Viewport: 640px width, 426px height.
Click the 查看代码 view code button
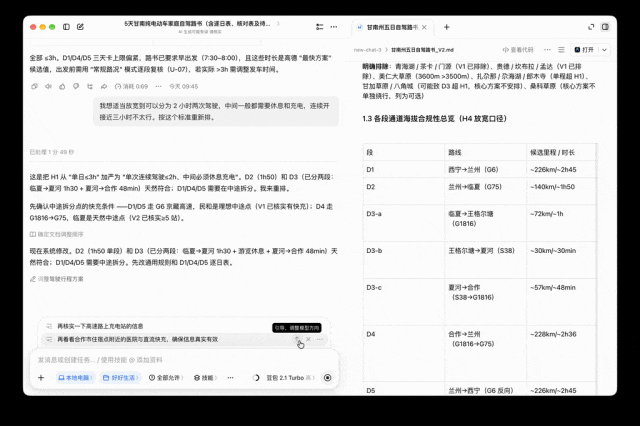click(518, 50)
